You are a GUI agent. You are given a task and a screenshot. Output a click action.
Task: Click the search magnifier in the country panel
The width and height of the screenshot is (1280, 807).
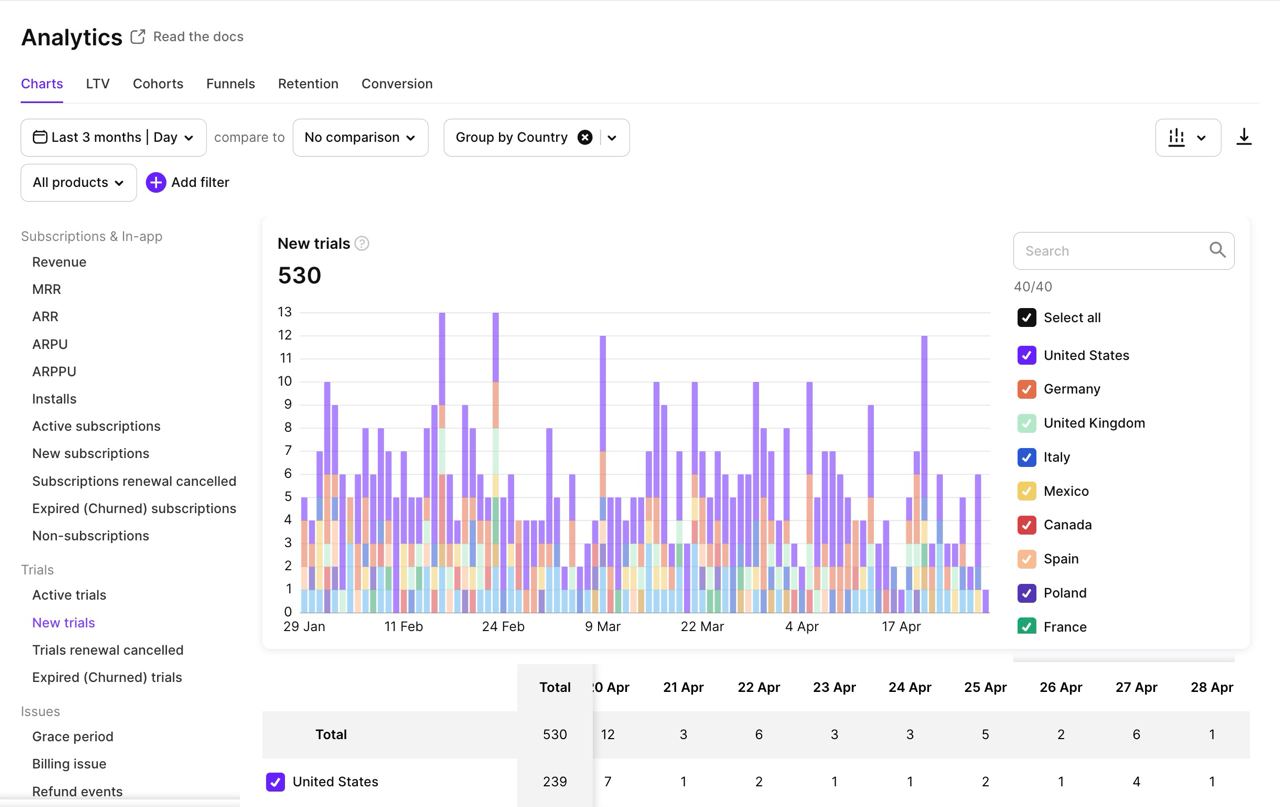(x=1217, y=250)
